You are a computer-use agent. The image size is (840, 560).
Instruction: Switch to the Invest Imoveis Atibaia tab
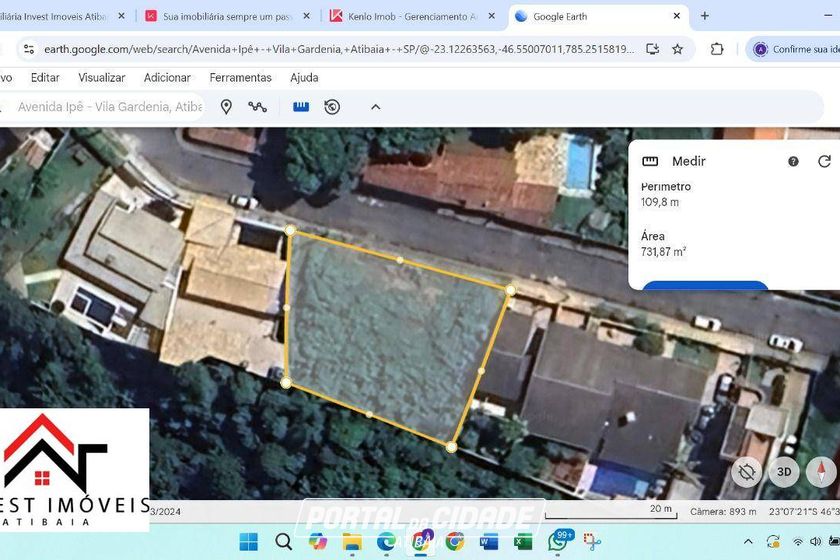point(59,17)
